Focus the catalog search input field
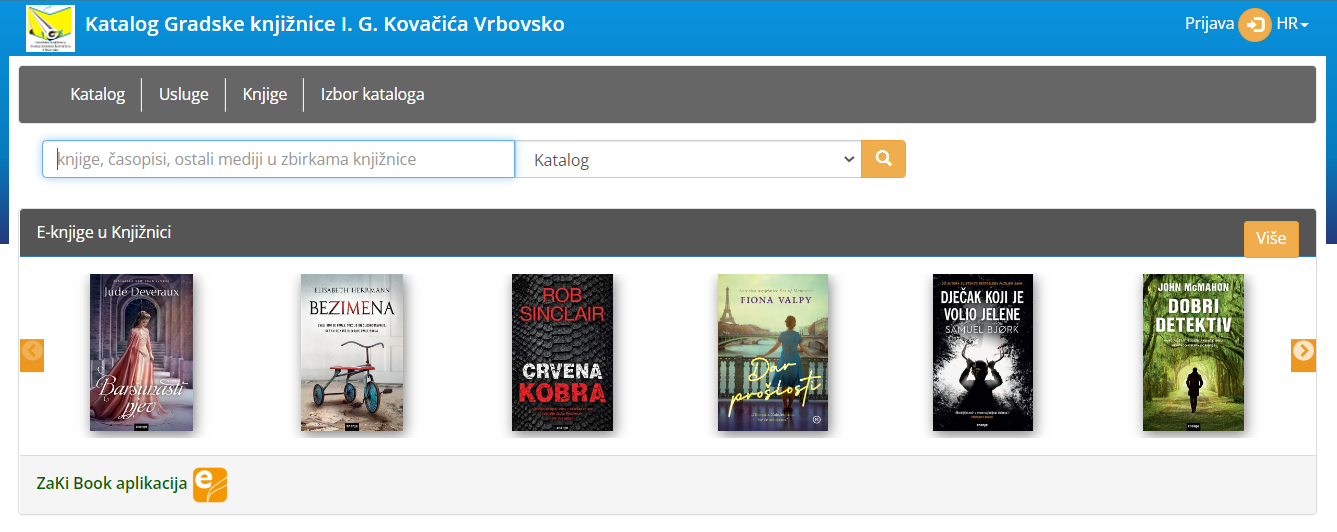1337x532 pixels. [x=278, y=159]
